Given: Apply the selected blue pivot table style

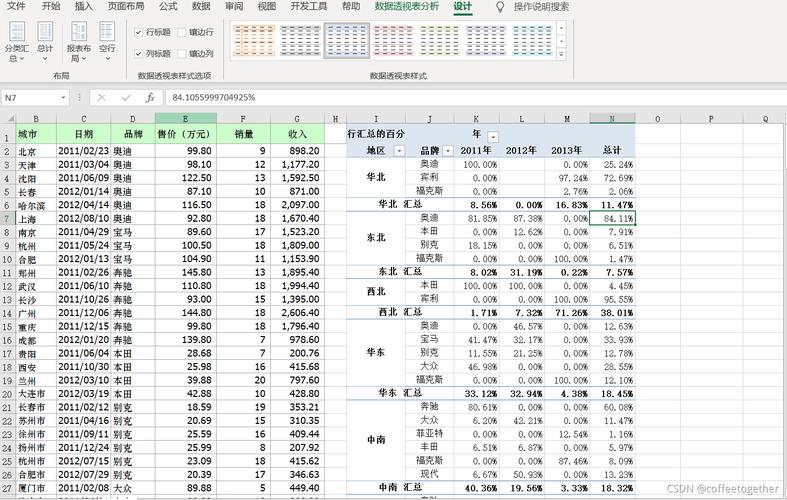Looking at the screenshot, I should pos(346,41).
